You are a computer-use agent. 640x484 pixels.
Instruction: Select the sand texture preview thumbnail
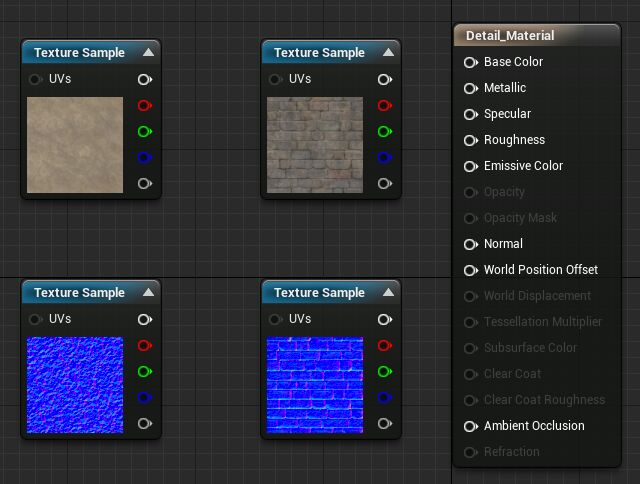pos(75,145)
